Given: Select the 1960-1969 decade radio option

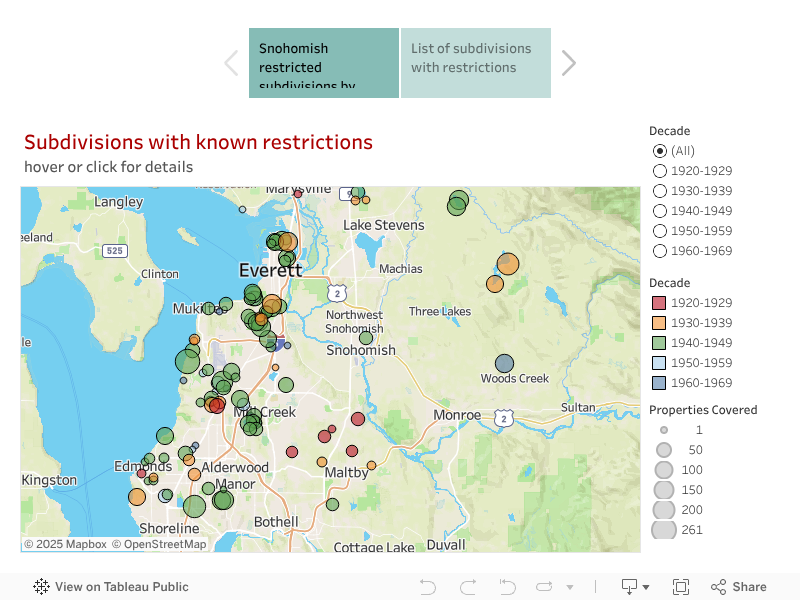Looking at the screenshot, I should pos(660,251).
